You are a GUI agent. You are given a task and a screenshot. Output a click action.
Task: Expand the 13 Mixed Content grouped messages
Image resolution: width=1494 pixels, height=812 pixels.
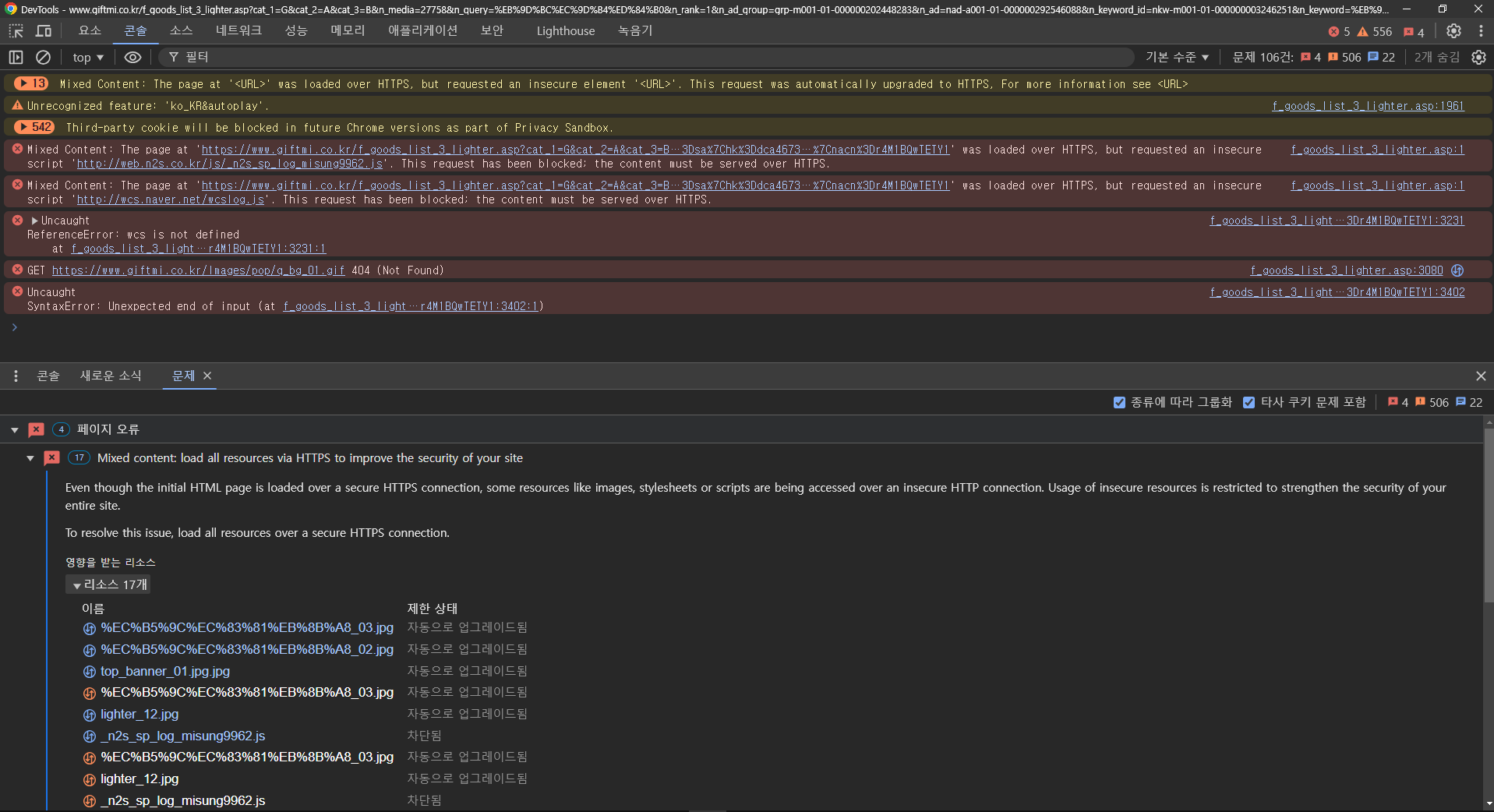(x=23, y=83)
